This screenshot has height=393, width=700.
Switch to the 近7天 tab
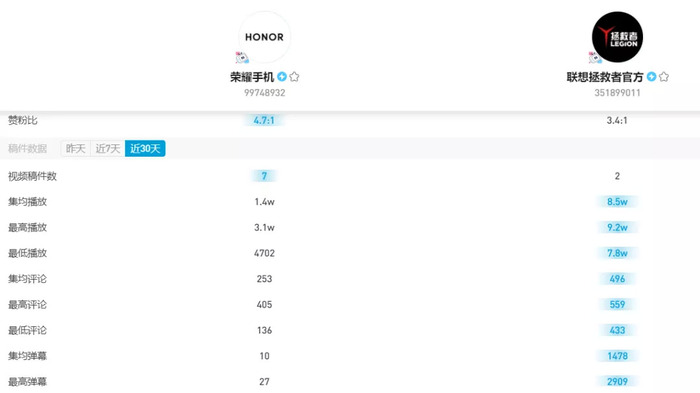(108, 148)
